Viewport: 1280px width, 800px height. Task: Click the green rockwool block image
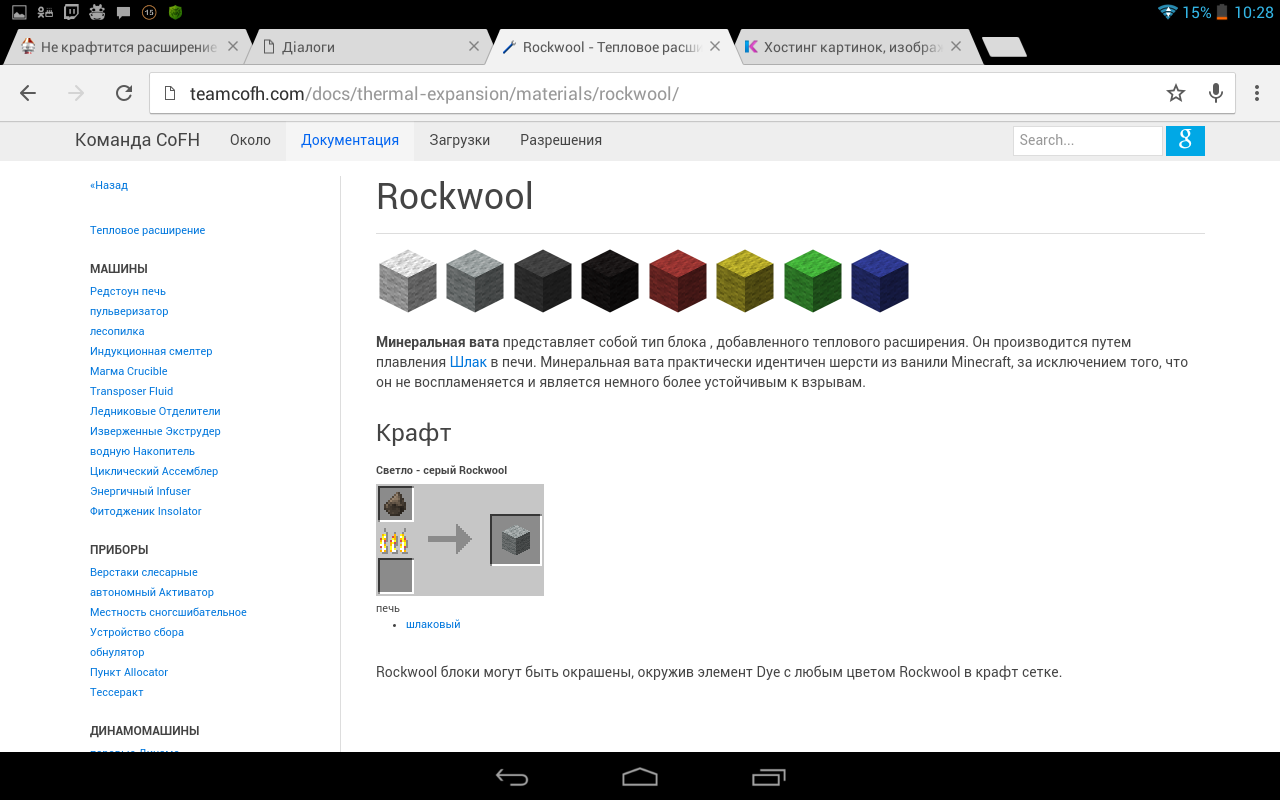812,281
